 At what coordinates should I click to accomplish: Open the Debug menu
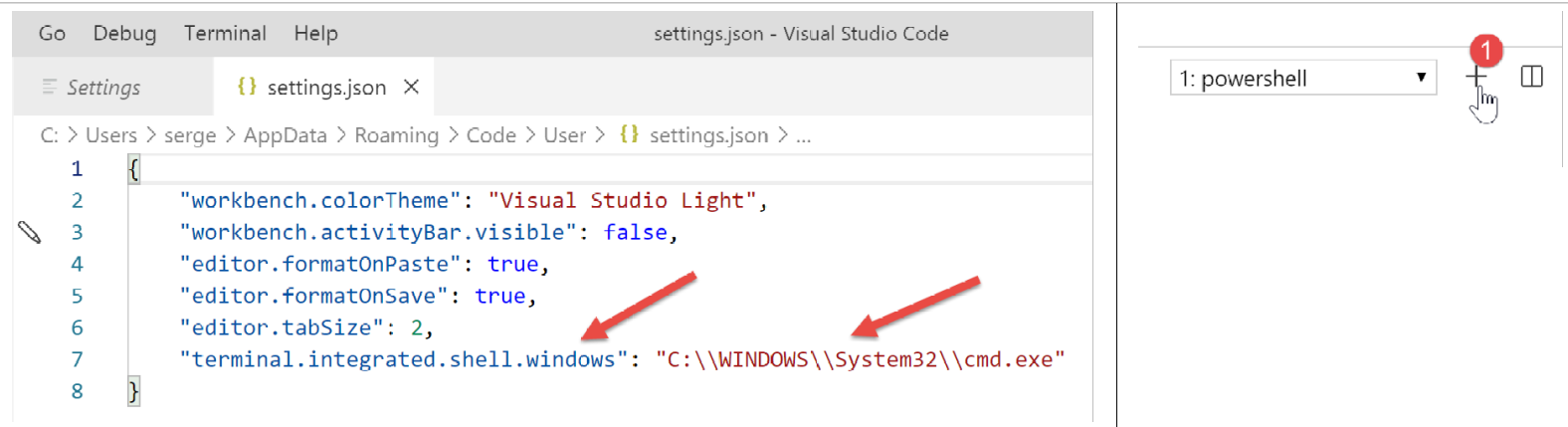[x=124, y=33]
